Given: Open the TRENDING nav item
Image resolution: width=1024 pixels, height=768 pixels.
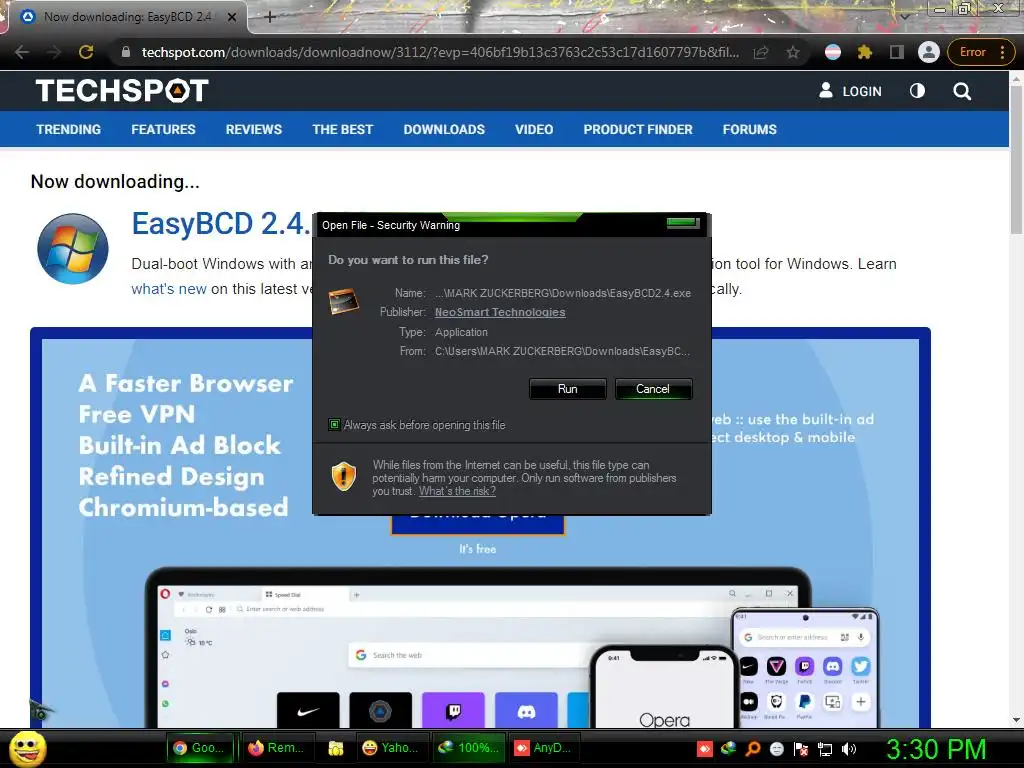Looking at the screenshot, I should coord(69,129).
